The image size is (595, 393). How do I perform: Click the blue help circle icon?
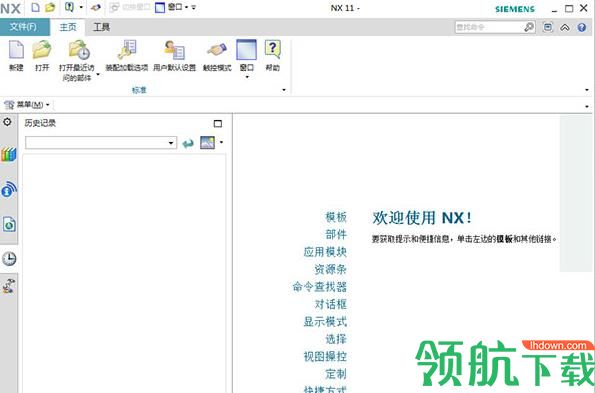[582, 27]
